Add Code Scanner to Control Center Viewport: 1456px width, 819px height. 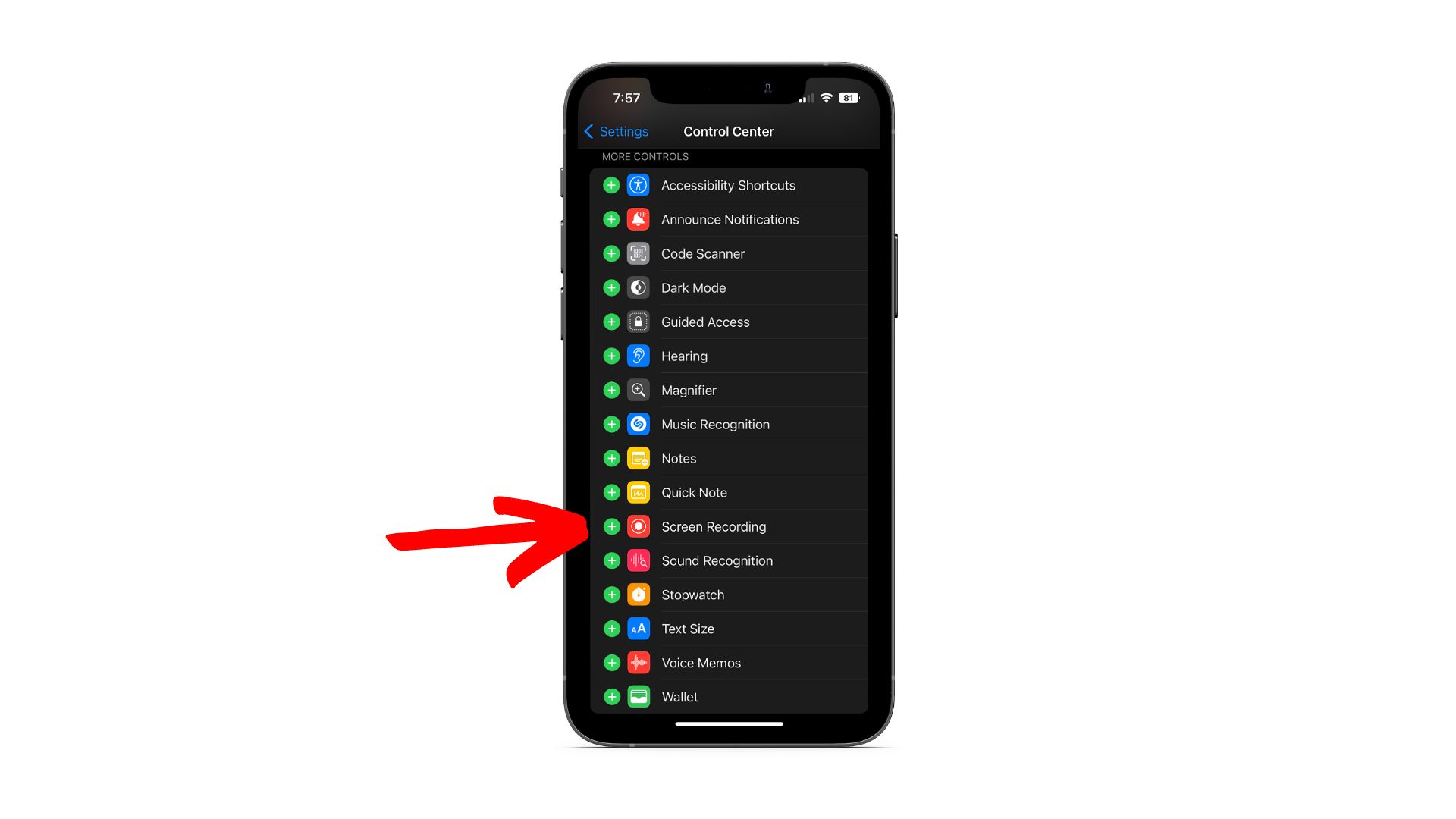pos(611,253)
